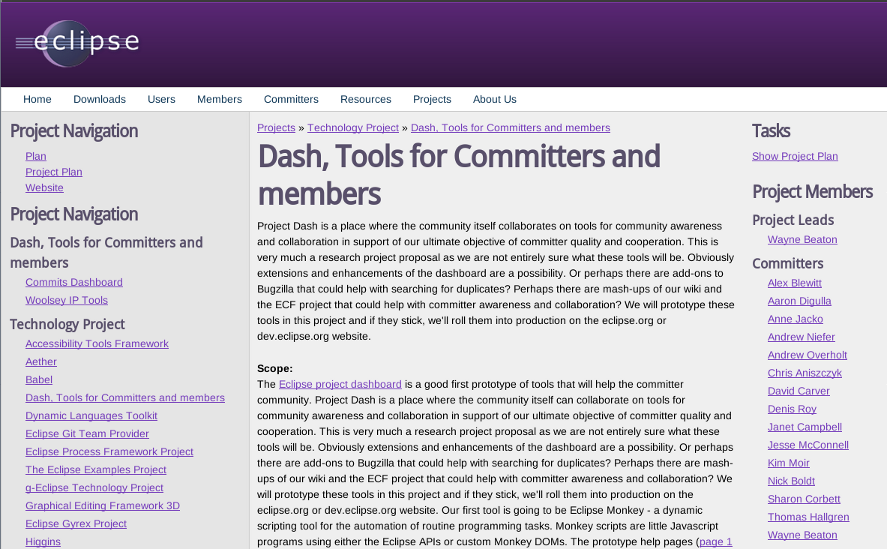Open the Aether project link

coord(41,362)
